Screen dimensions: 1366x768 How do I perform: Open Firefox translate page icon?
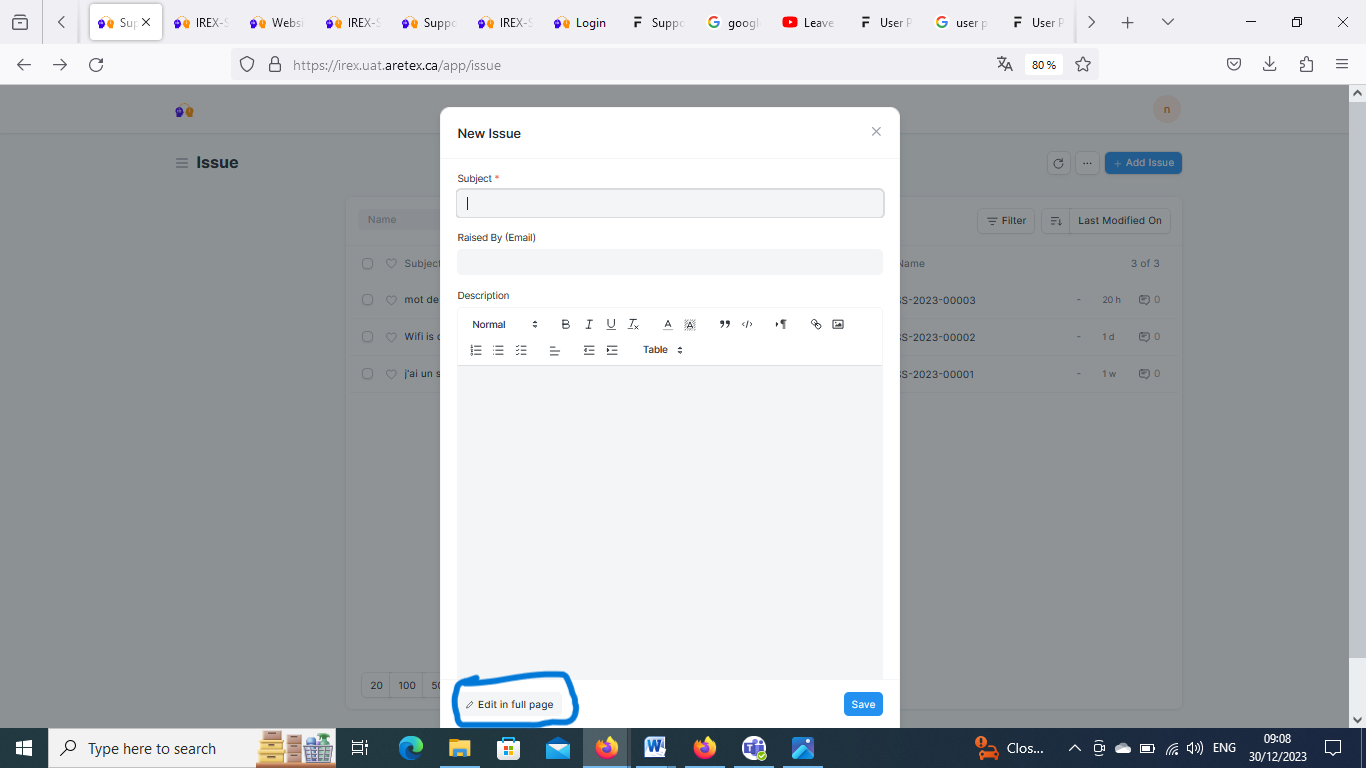(1005, 64)
